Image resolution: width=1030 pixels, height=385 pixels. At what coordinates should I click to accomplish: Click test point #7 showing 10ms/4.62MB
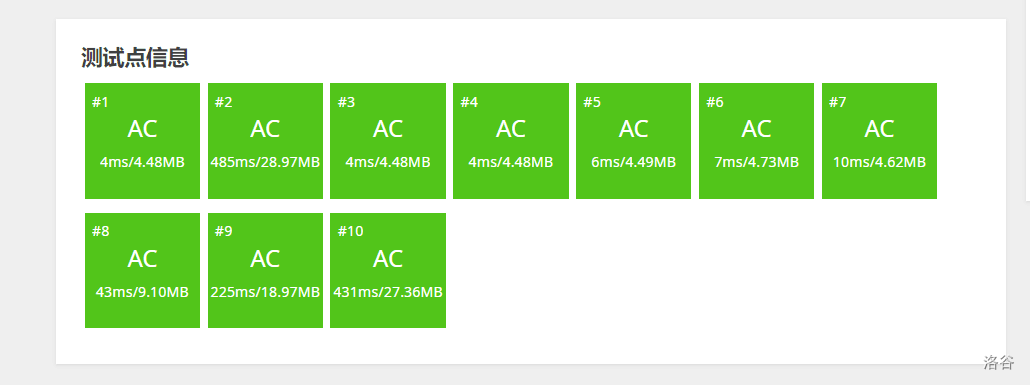click(x=879, y=141)
